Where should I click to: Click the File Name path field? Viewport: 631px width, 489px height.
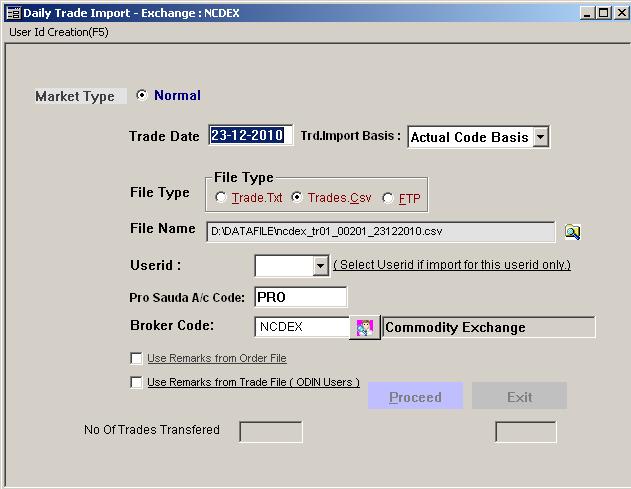click(x=380, y=232)
